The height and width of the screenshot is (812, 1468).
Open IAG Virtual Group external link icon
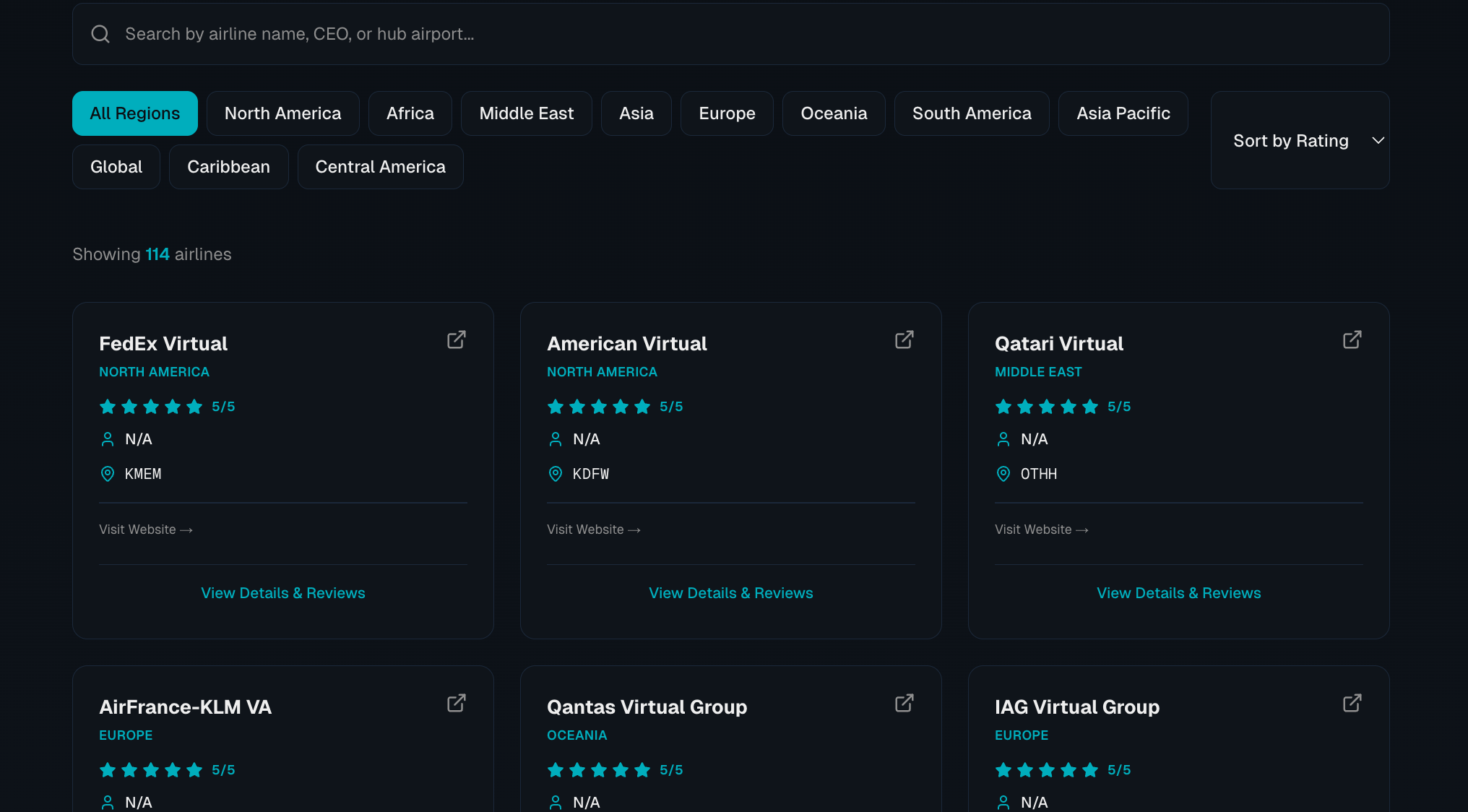pos(1352,703)
